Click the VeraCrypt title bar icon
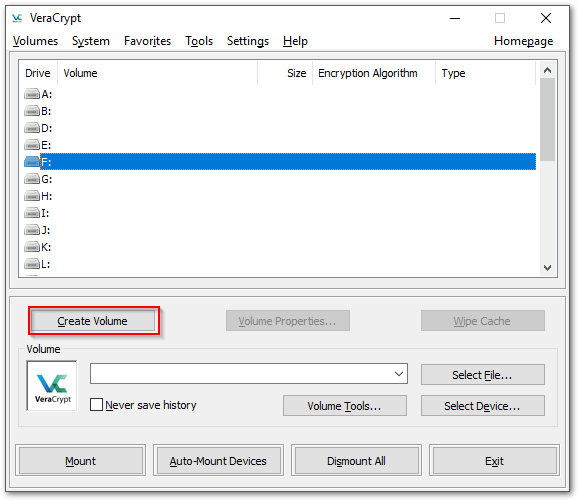 point(17,18)
